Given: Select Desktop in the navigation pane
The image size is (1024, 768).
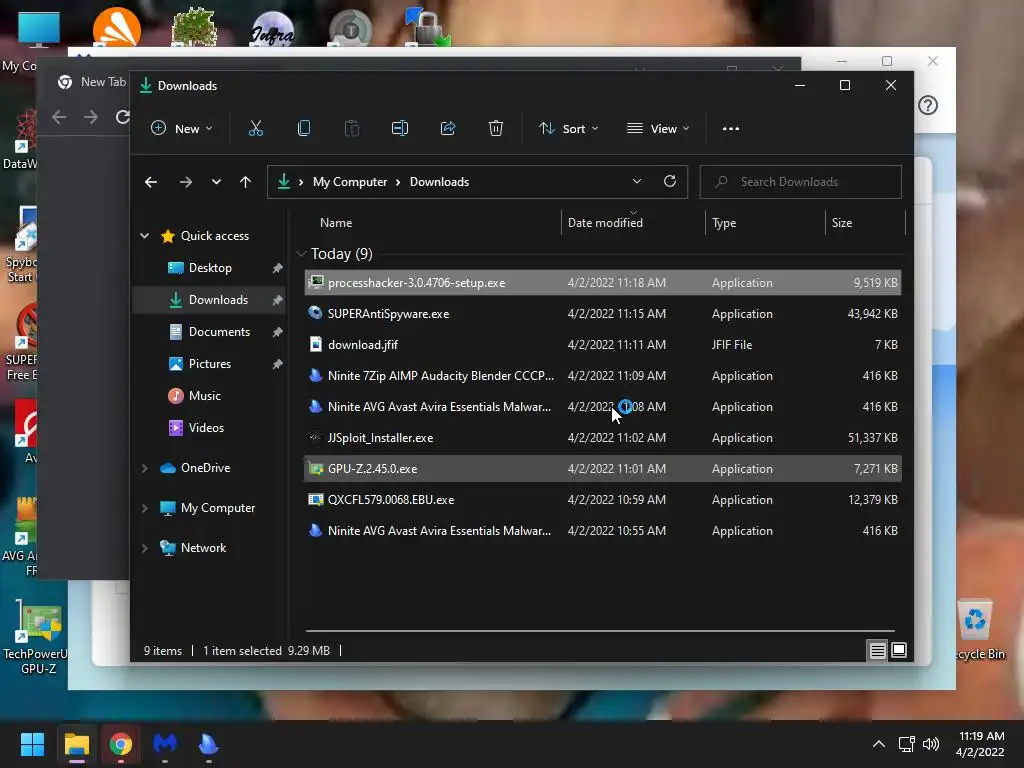Looking at the screenshot, I should [x=209, y=268].
